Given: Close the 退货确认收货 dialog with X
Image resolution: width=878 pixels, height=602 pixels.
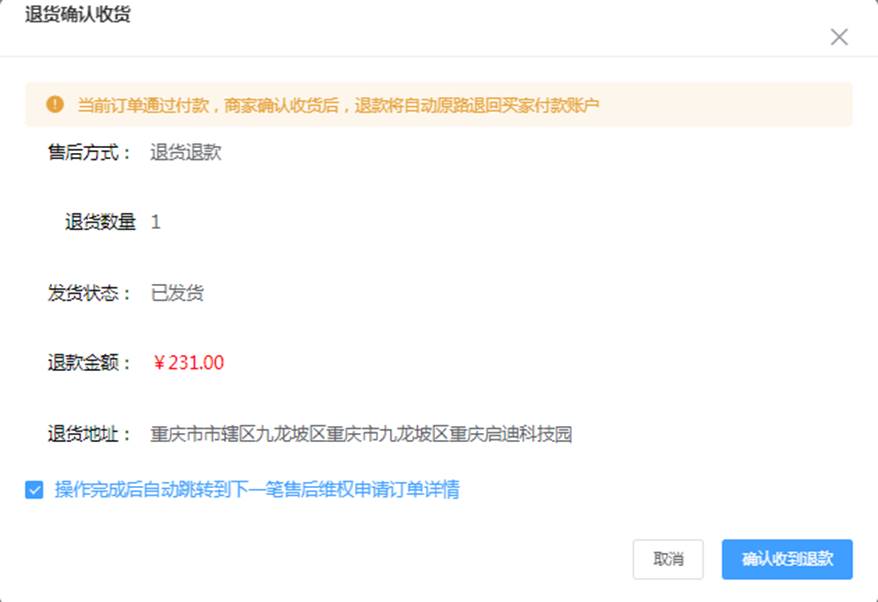Looking at the screenshot, I should pos(839,37).
